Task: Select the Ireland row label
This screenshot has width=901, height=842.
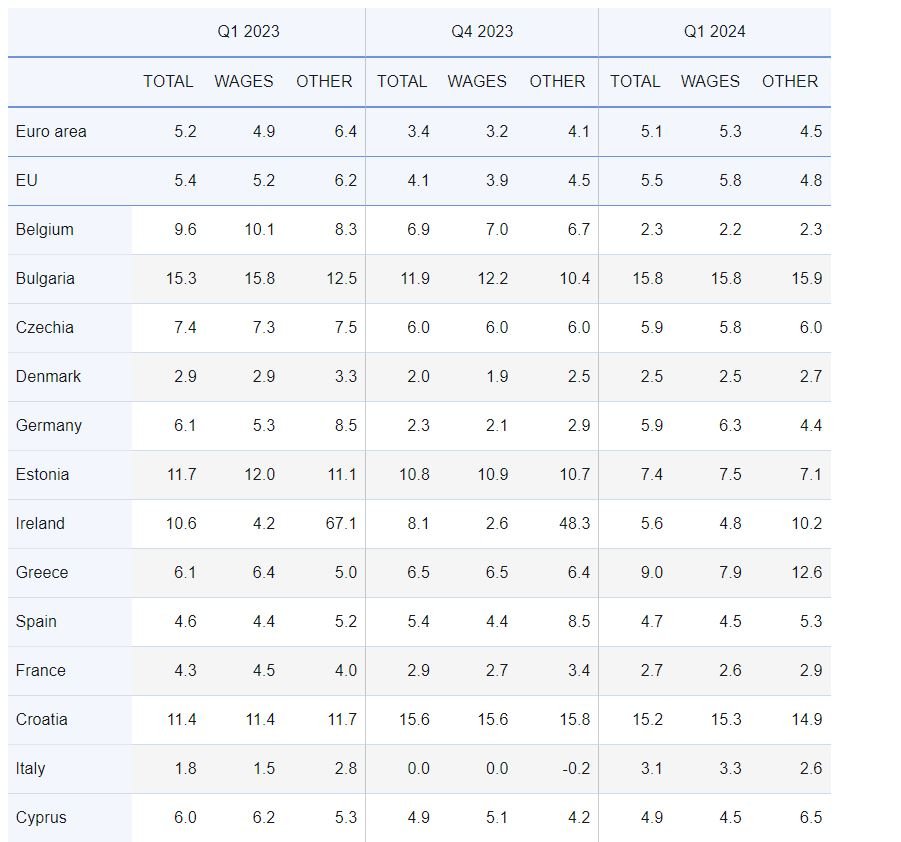Action: tap(40, 523)
